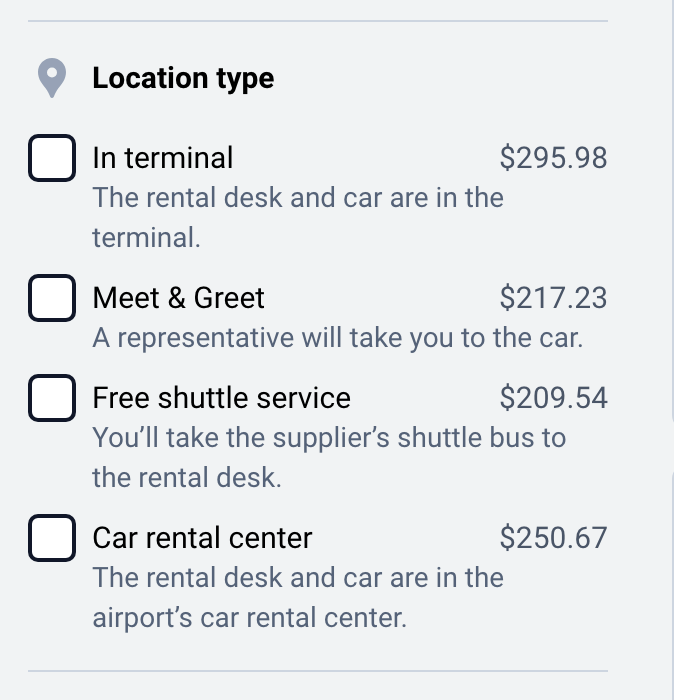674x700 pixels.
Task: Click the representative will take you description
Action: [337, 338]
